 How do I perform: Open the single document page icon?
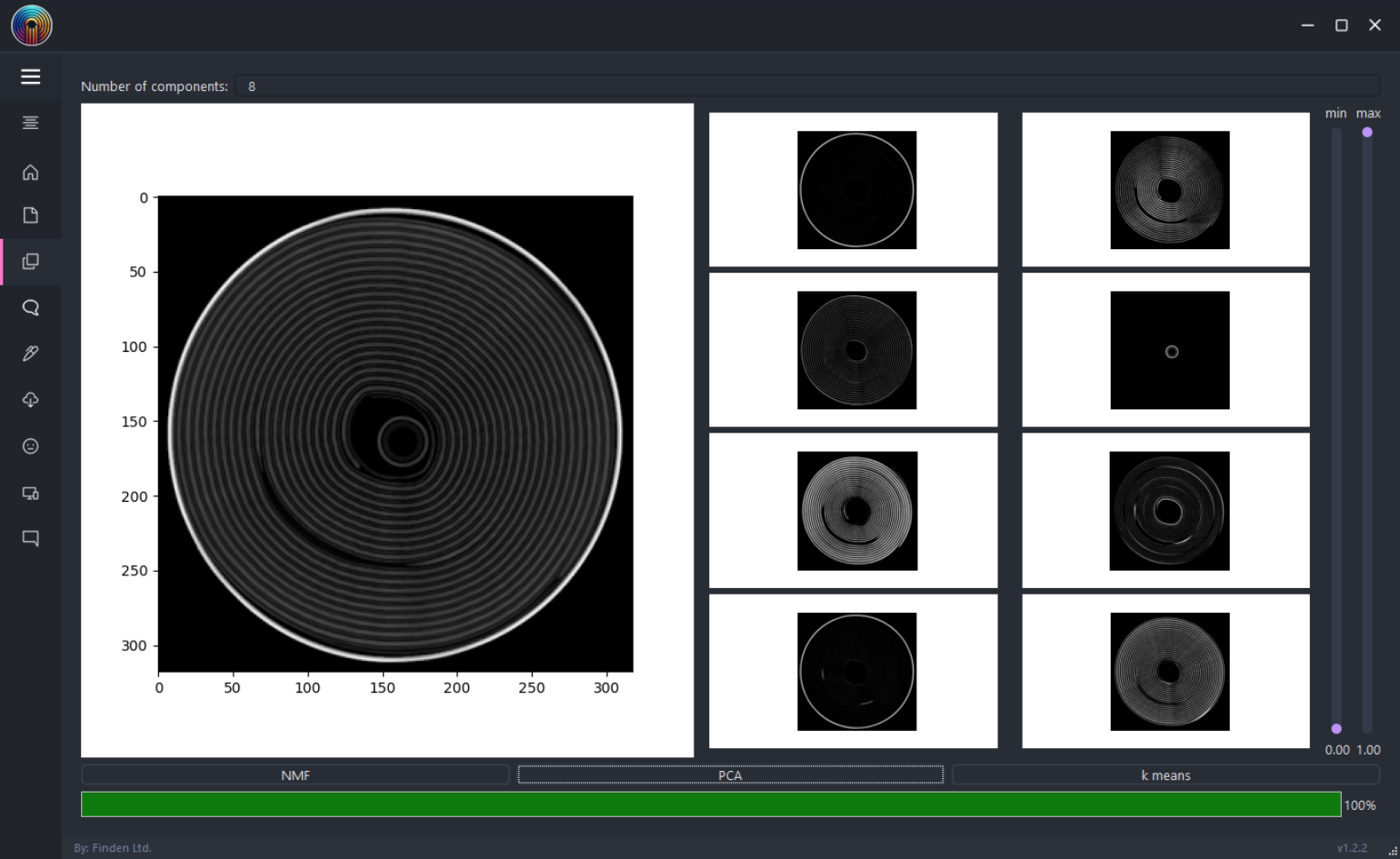(30, 215)
